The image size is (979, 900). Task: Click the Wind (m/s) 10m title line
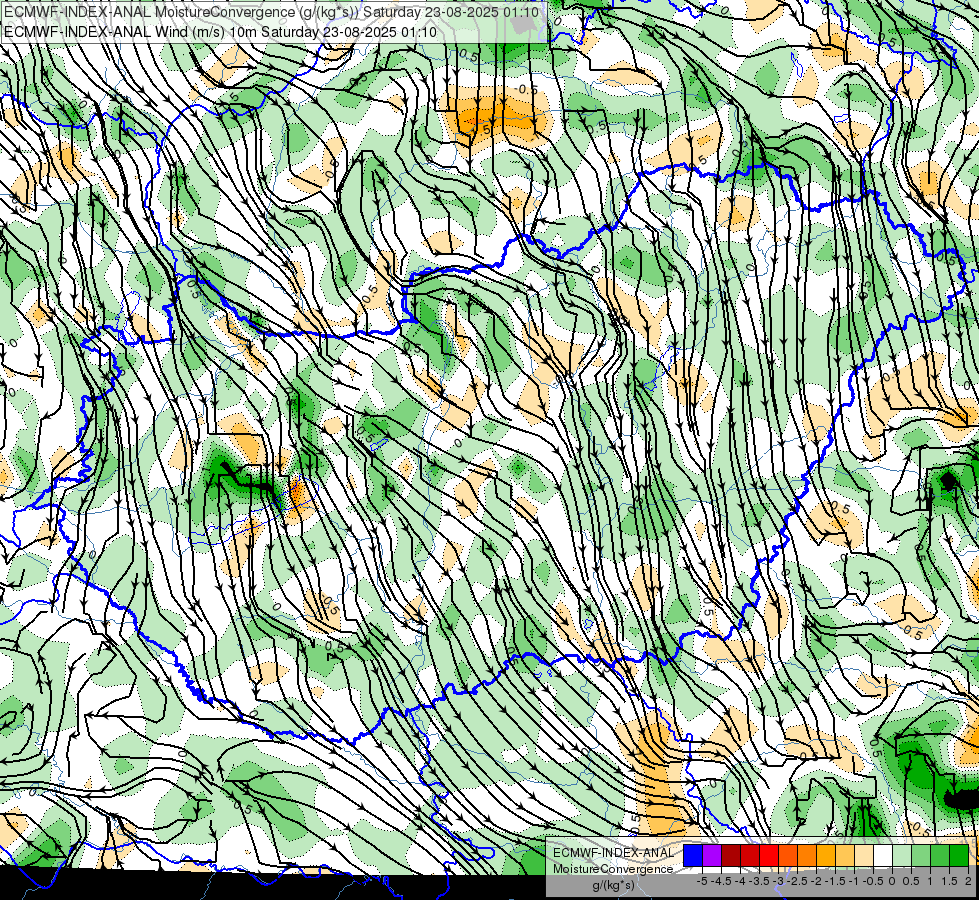[220, 31]
